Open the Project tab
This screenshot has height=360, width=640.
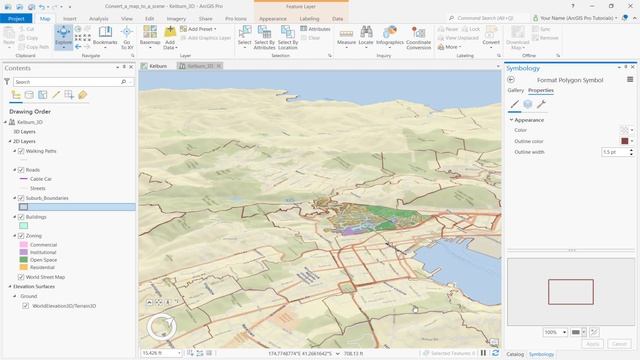point(16,19)
